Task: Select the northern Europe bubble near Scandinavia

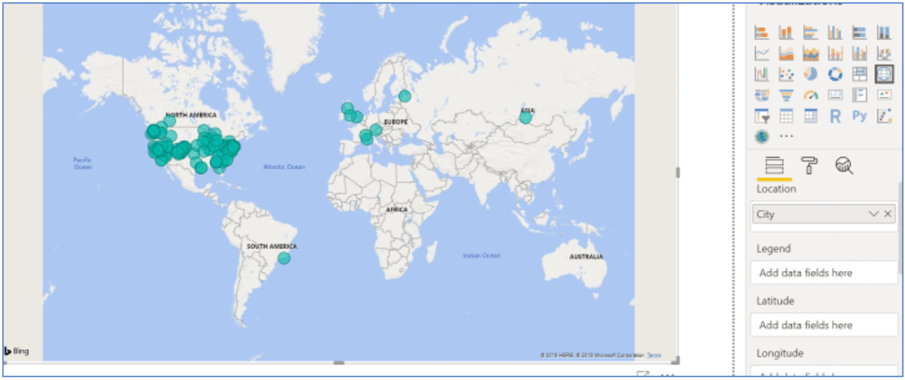Action: 405,96
